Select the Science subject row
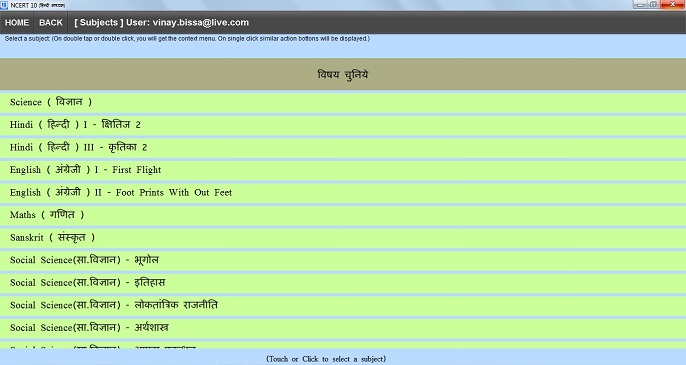The height and width of the screenshot is (365, 686). pos(343,102)
